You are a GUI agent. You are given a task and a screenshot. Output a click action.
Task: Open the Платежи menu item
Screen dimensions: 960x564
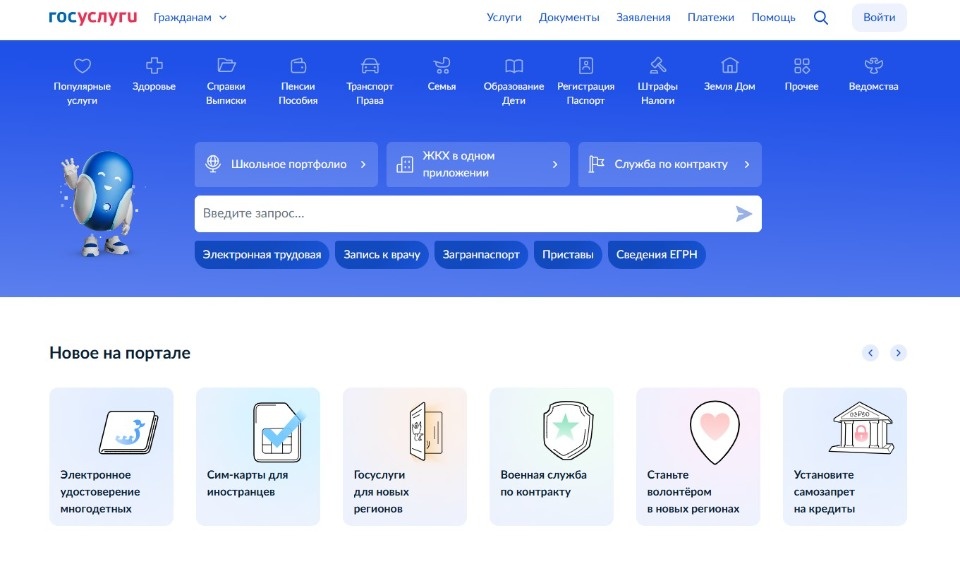[x=711, y=18]
